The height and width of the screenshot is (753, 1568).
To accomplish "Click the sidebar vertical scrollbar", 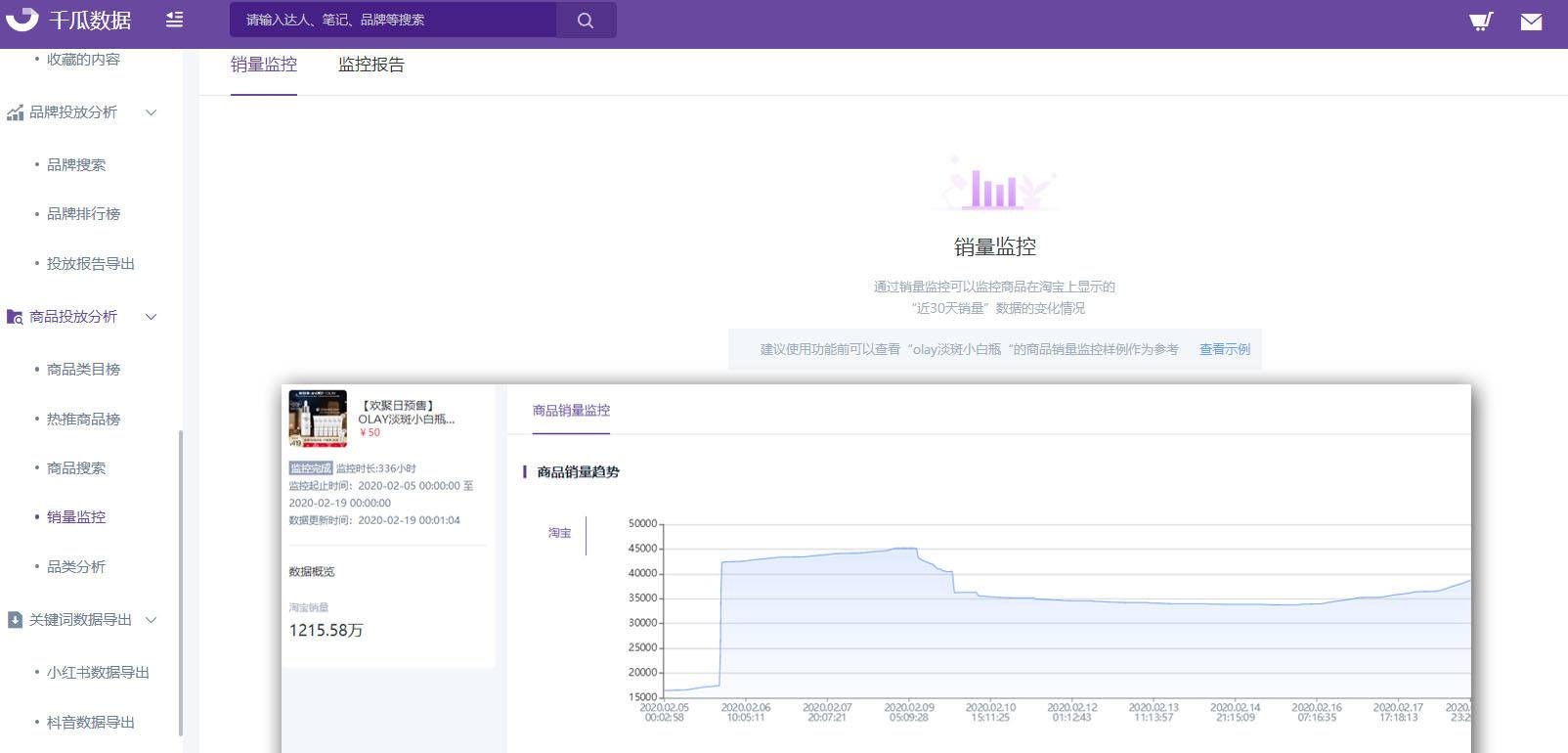I will pyautogui.click(x=180, y=582).
